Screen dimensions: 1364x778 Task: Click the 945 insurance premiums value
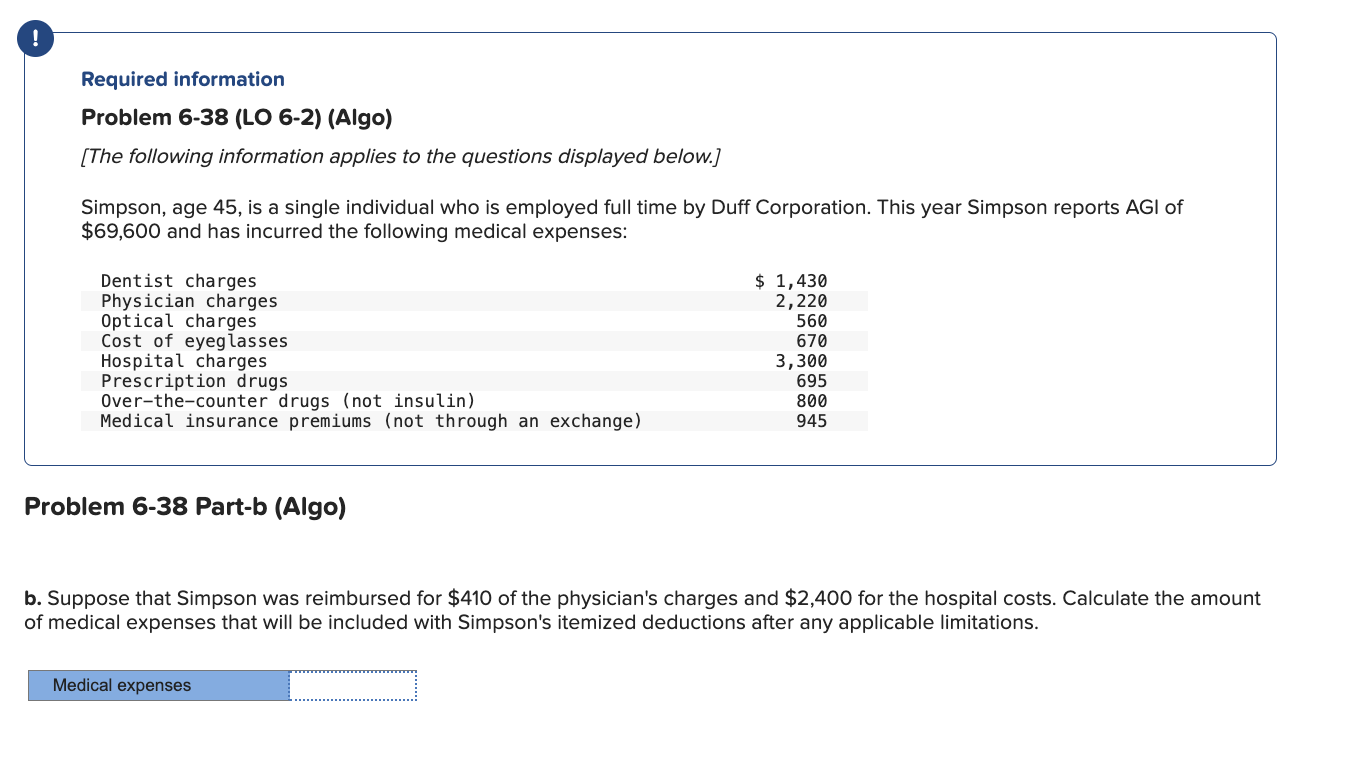(x=816, y=421)
